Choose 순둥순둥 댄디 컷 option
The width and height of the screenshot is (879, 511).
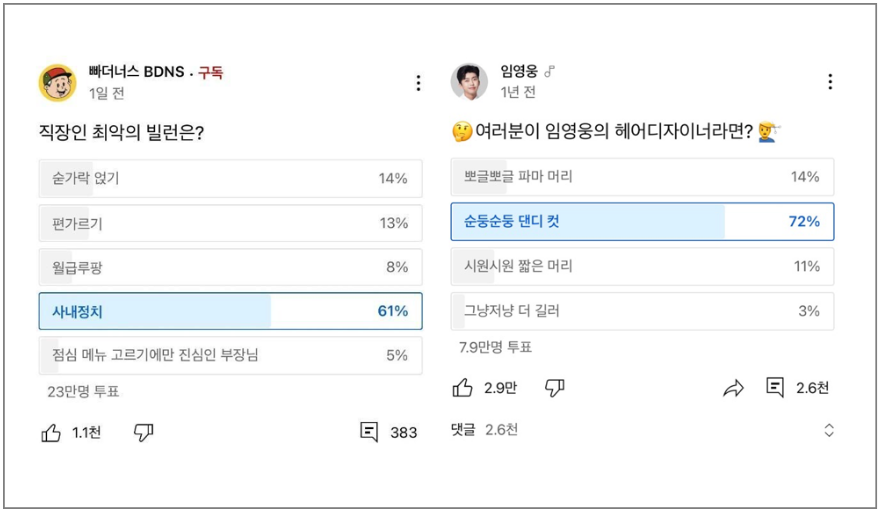642,221
